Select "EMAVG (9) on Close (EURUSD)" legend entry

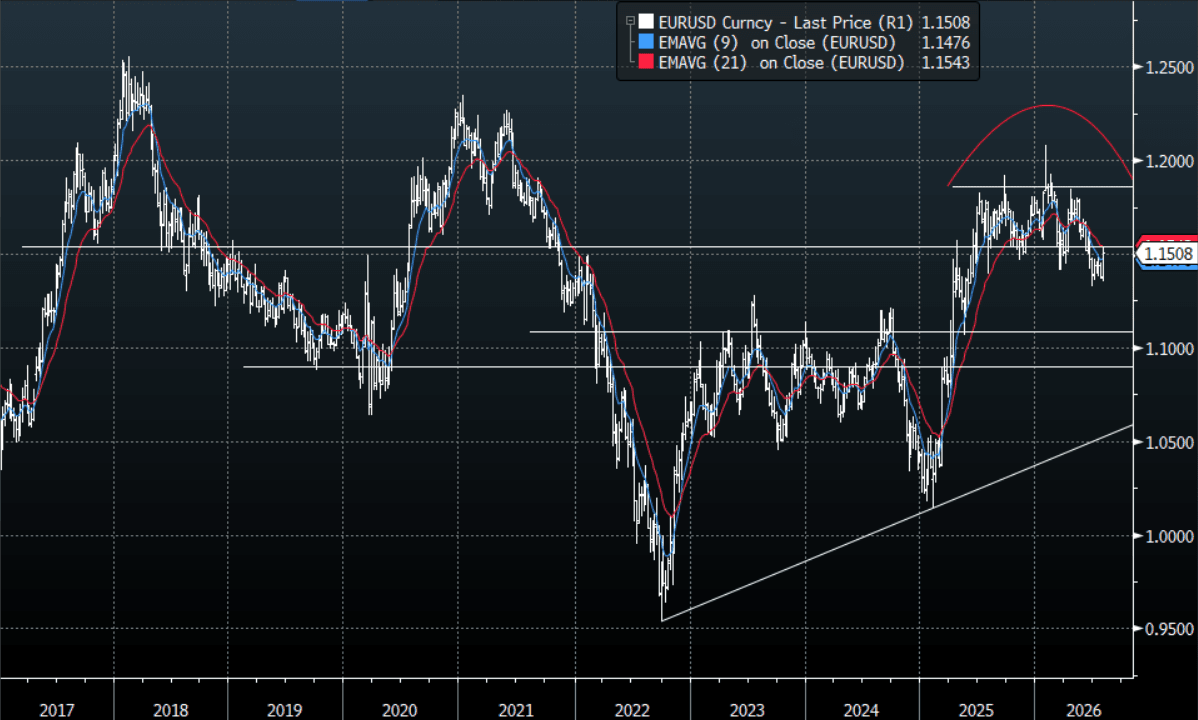(777, 42)
